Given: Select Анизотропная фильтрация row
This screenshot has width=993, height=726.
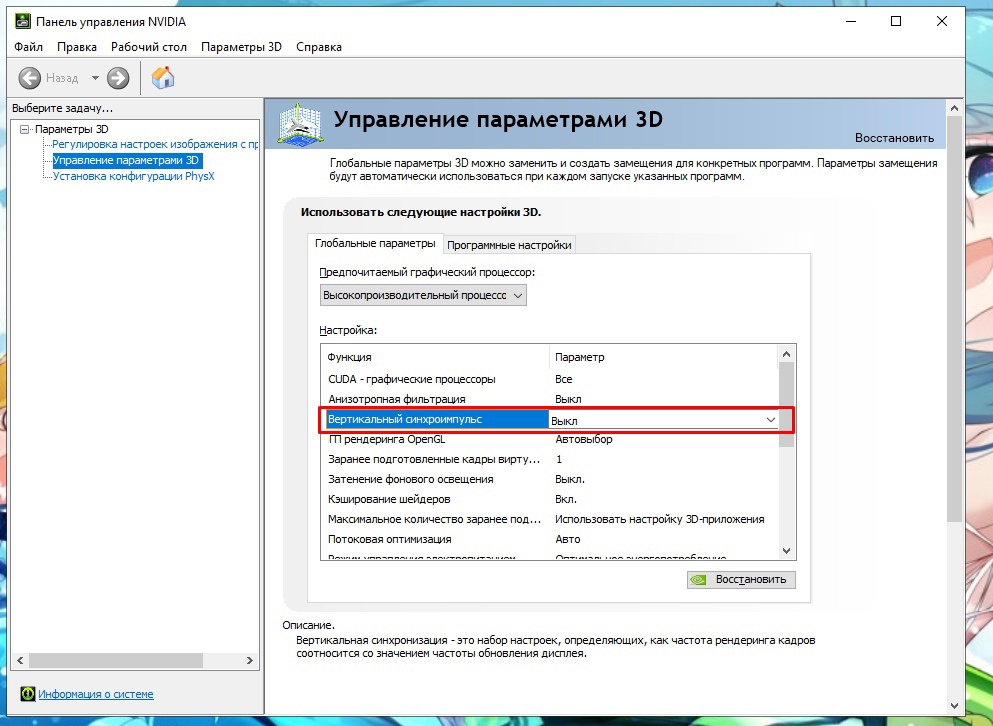Looking at the screenshot, I should (550, 399).
